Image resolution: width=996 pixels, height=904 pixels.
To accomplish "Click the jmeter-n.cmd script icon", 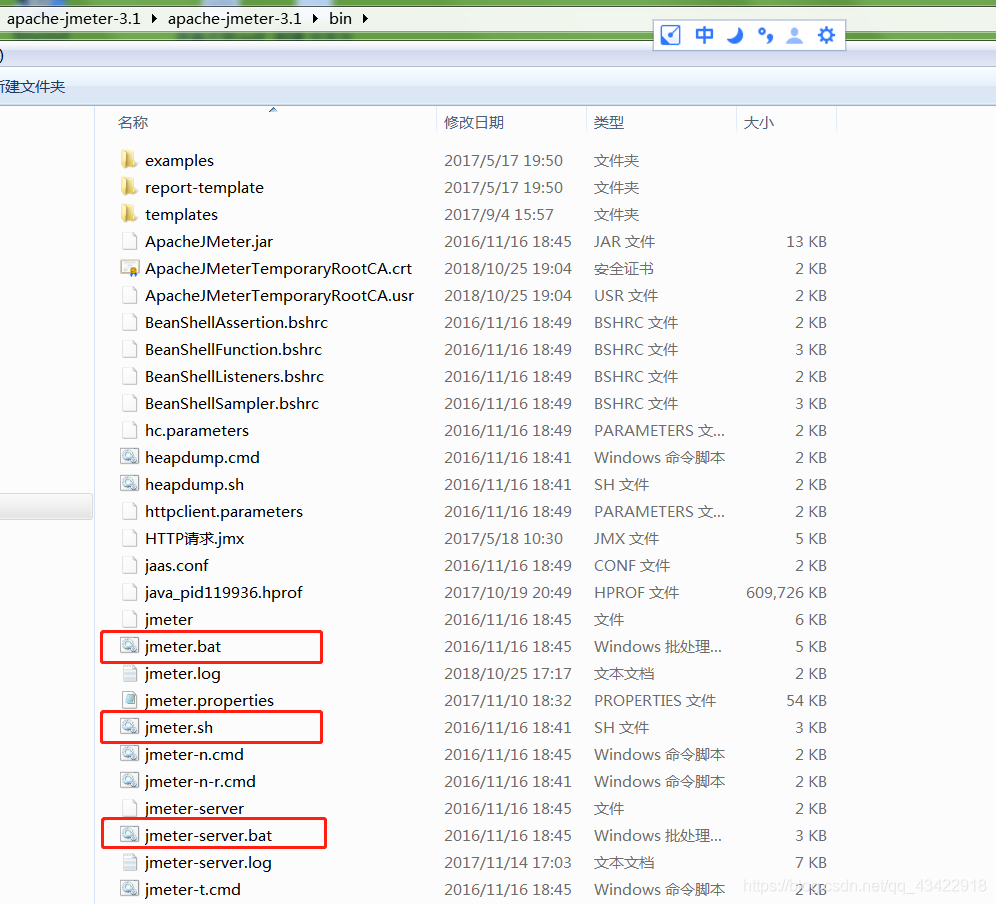I will [x=130, y=753].
